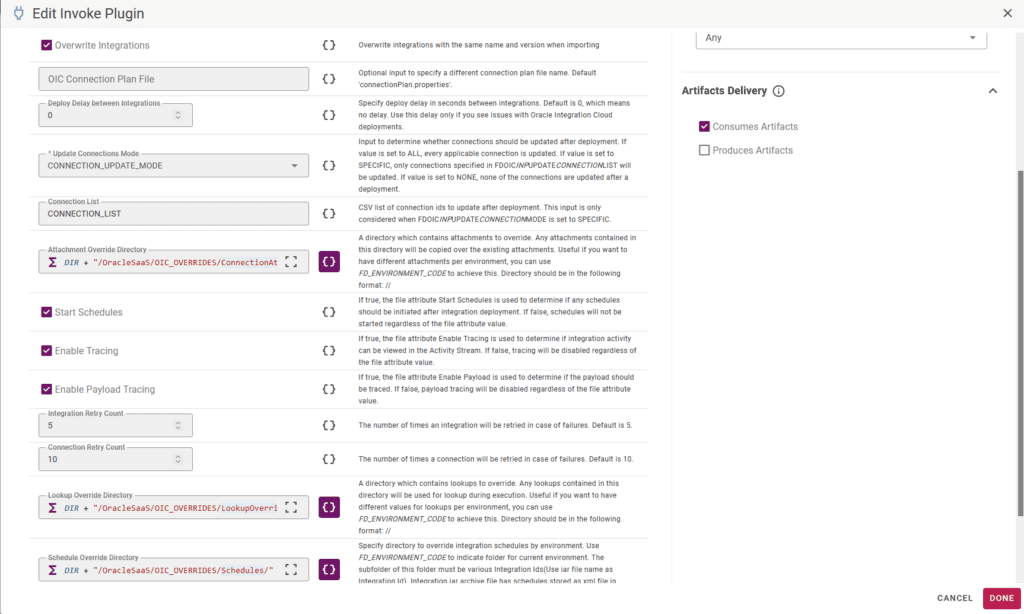This screenshot has width=1024, height=614.
Task: Uncheck Enable Payload Tracing checkbox
Action: point(46,389)
